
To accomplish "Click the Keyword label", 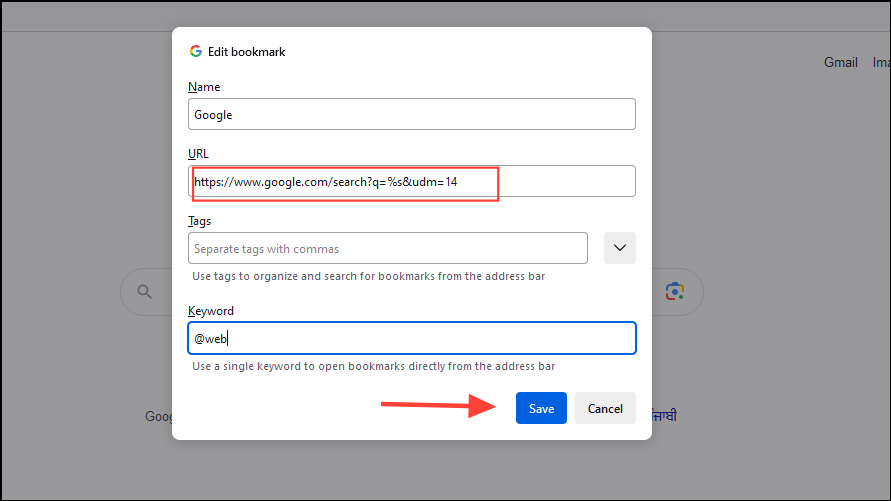I will click(211, 311).
